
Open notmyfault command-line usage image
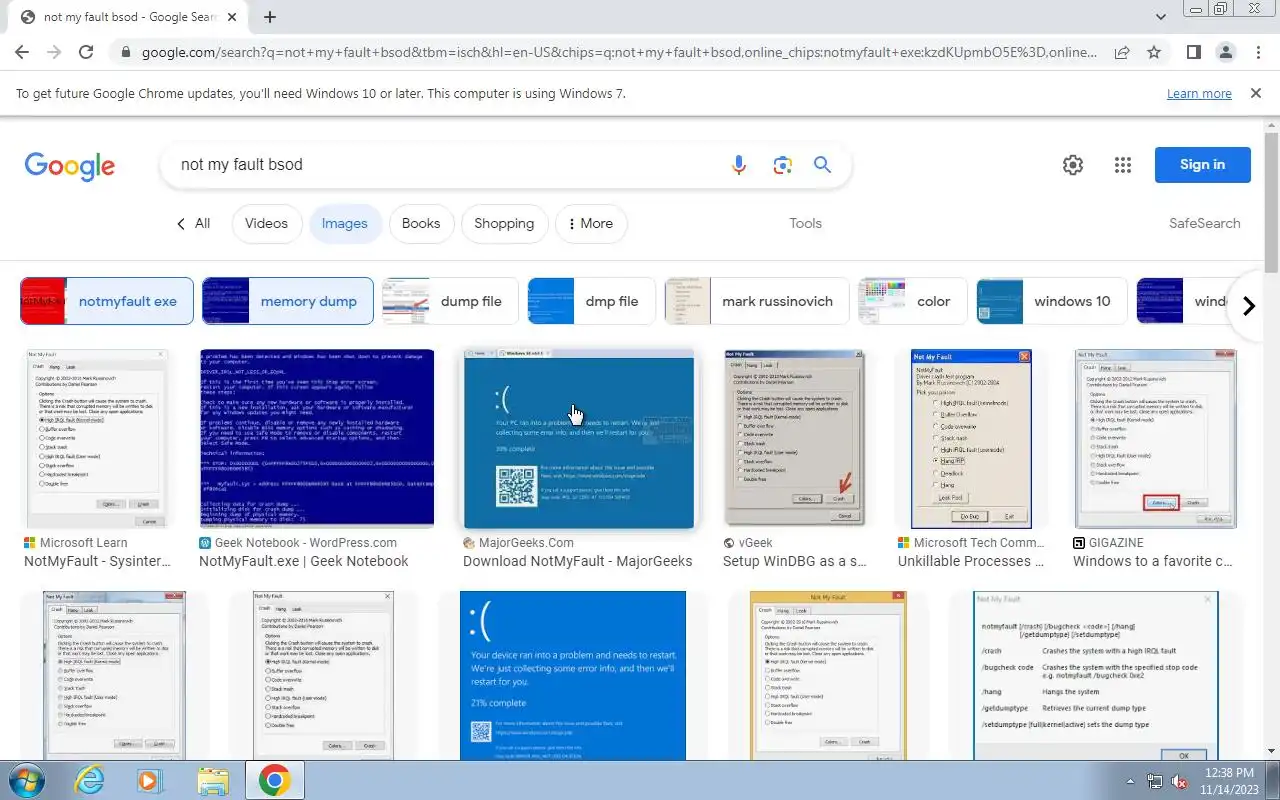point(1096,675)
